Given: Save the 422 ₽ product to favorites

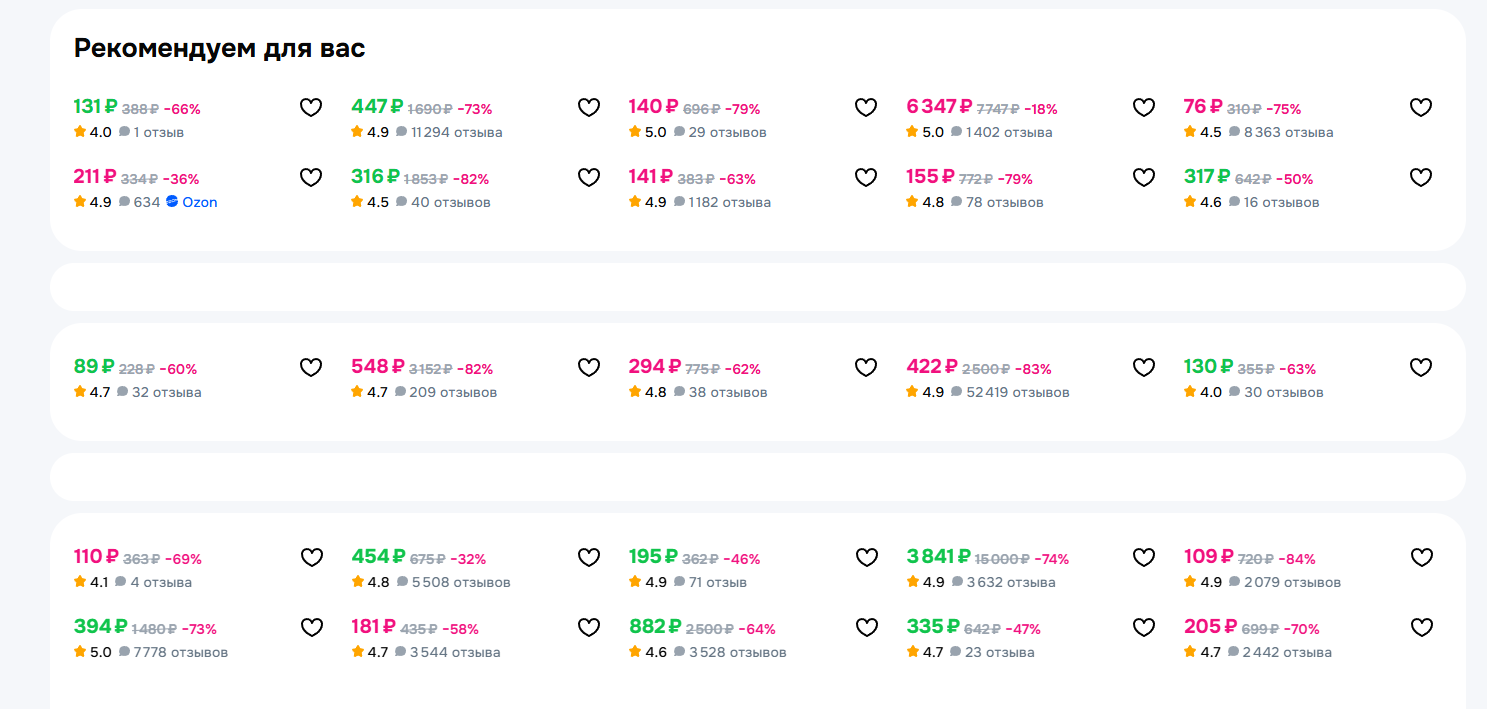Looking at the screenshot, I should point(1144,368).
